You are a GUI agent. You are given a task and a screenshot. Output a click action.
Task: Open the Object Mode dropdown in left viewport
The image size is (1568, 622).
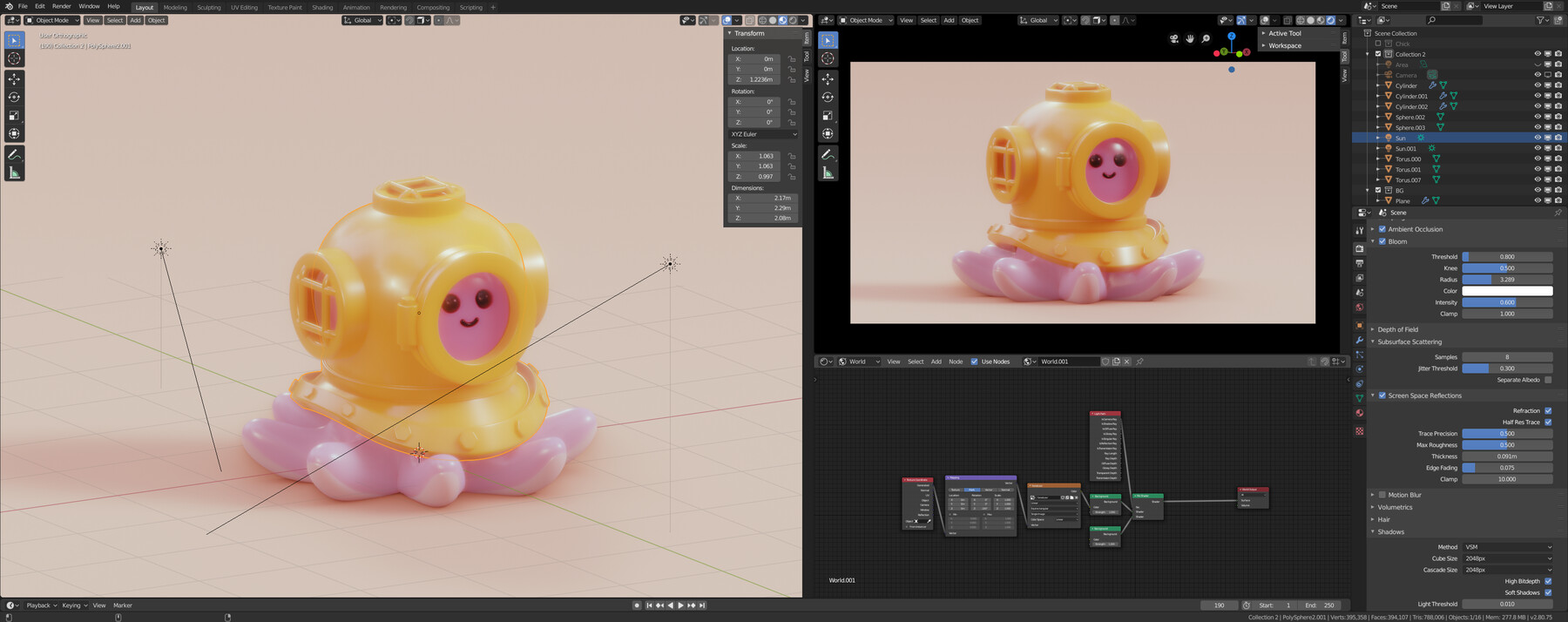point(52,20)
